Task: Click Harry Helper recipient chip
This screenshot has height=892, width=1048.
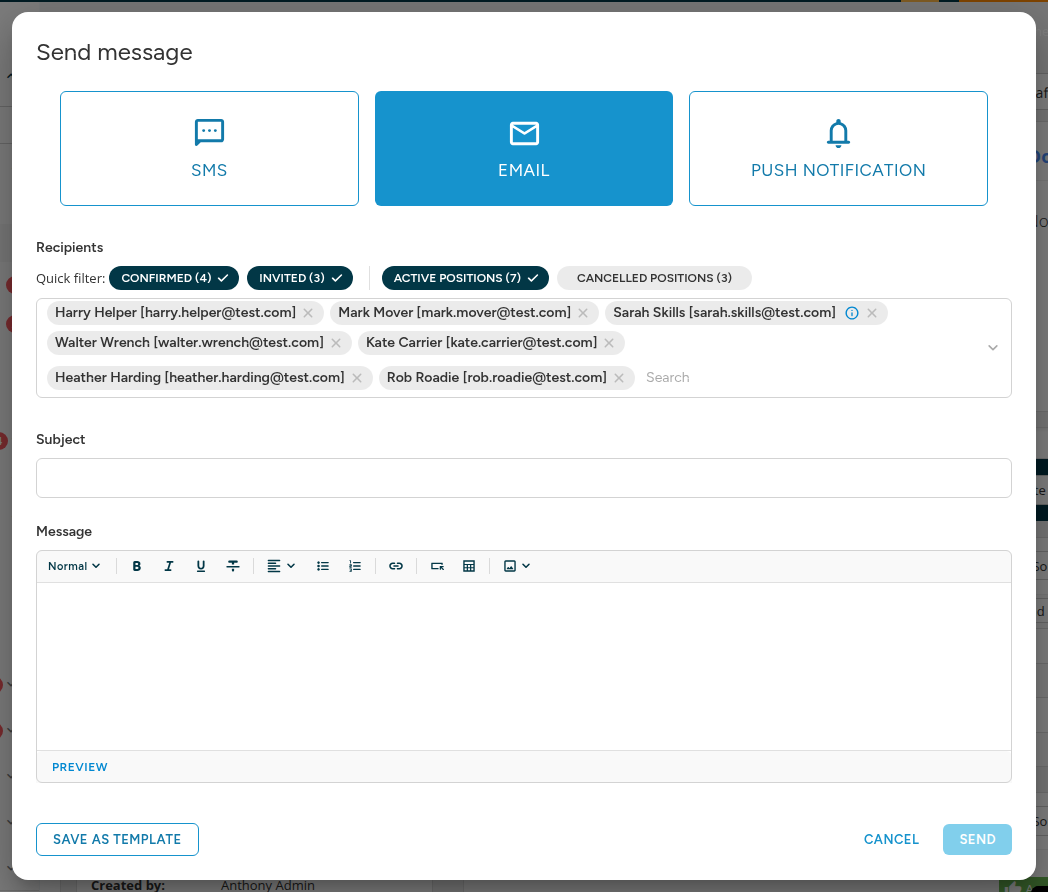Action: click(185, 313)
